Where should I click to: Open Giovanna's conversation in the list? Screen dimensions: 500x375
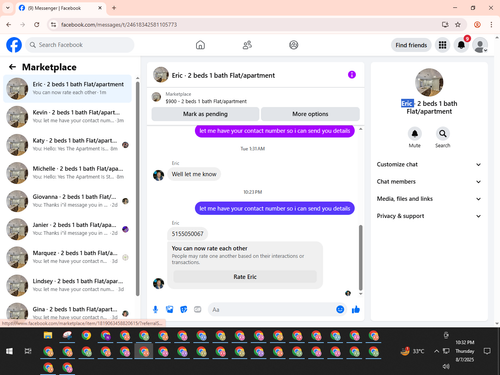tap(68, 201)
